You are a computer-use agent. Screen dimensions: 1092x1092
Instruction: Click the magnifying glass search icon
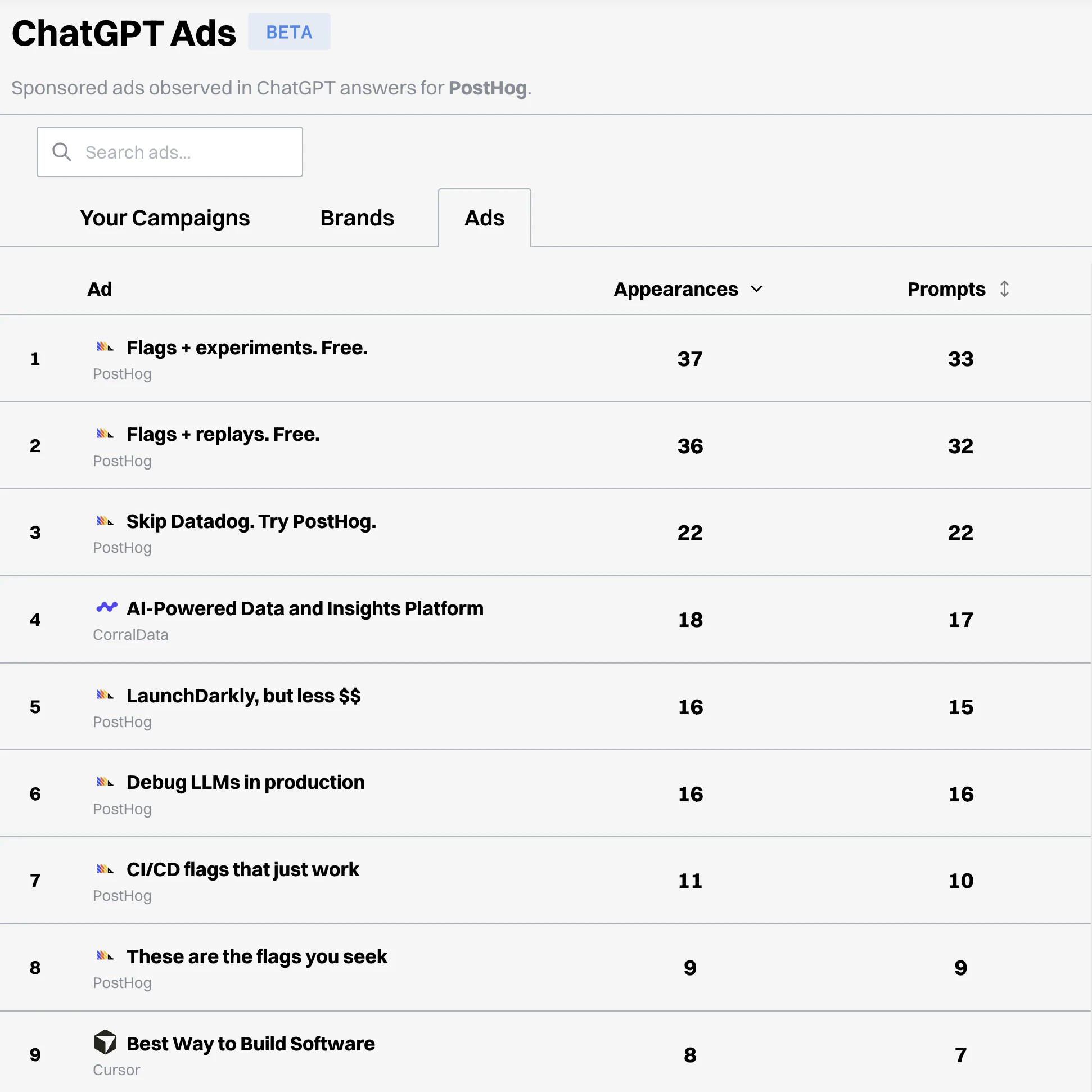tap(62, 152)
